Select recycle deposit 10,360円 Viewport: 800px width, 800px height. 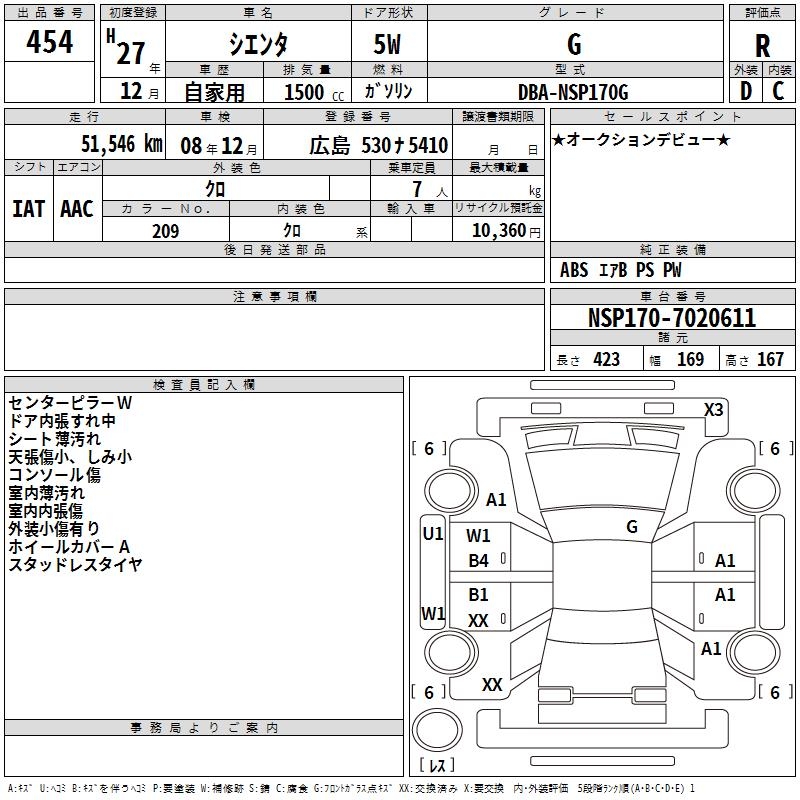(506, 231)
